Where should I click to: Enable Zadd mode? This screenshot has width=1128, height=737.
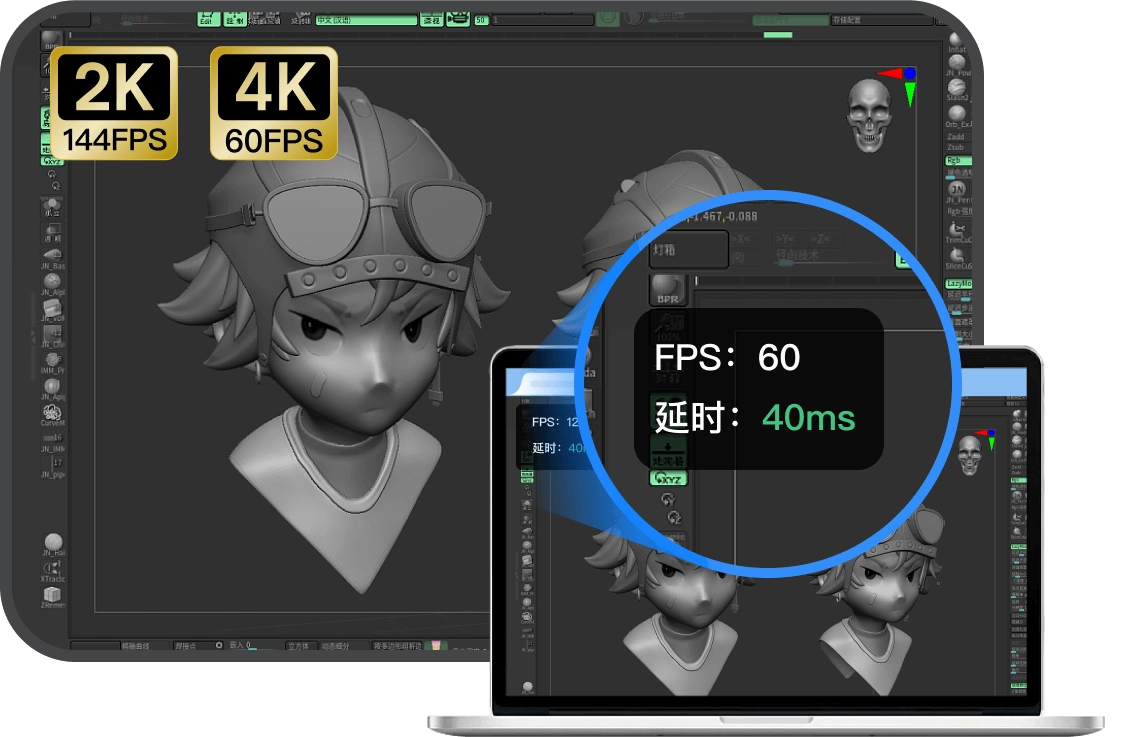[x=957, y=138]
